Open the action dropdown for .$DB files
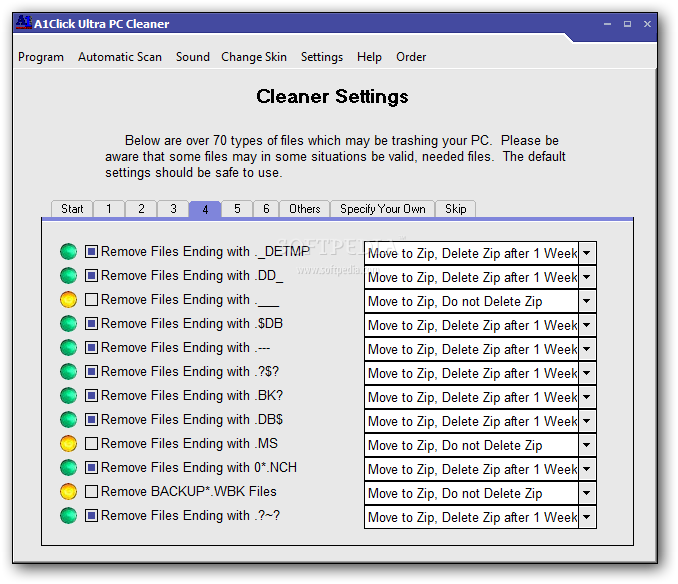678x584 pixels. [587, 325]
